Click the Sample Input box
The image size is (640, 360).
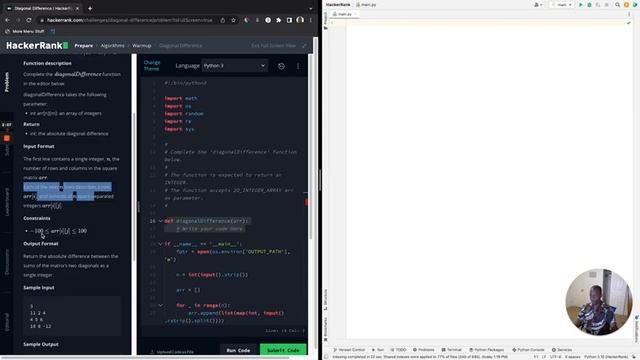click(72, 316)
